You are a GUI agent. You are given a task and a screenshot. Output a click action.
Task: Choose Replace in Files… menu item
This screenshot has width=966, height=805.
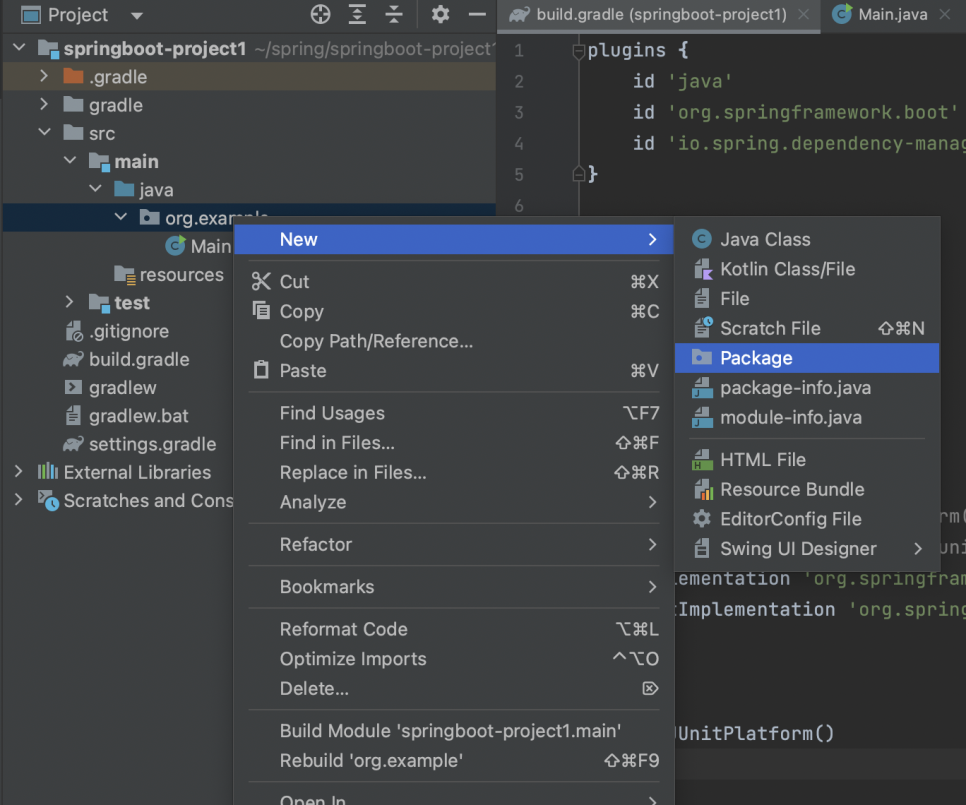click(454, 472)
